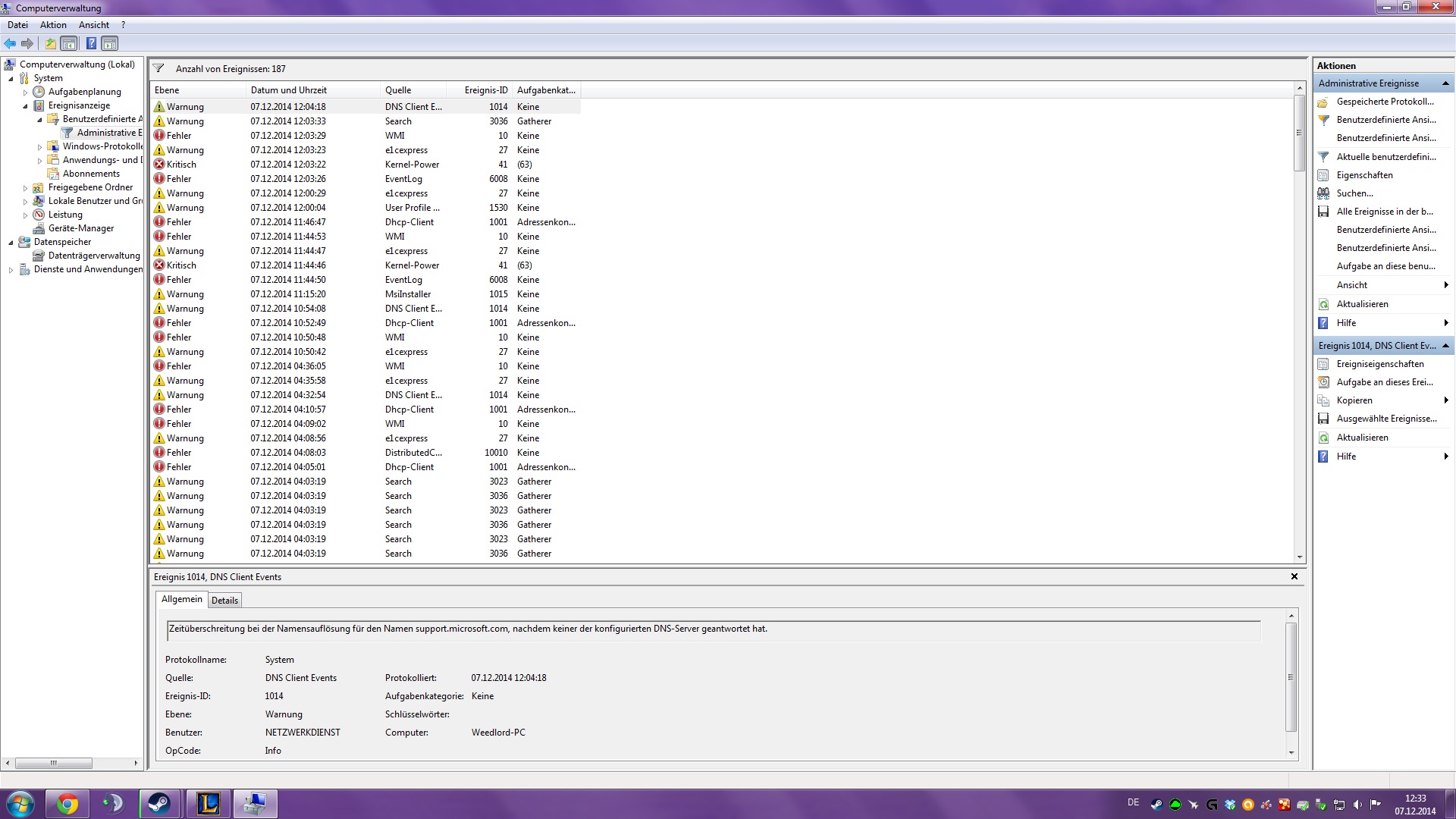Viewport: 1456px width, 819px height.
Task: Expand the Dienste und Anwendungen node
Action: click(x=11, y=270)
